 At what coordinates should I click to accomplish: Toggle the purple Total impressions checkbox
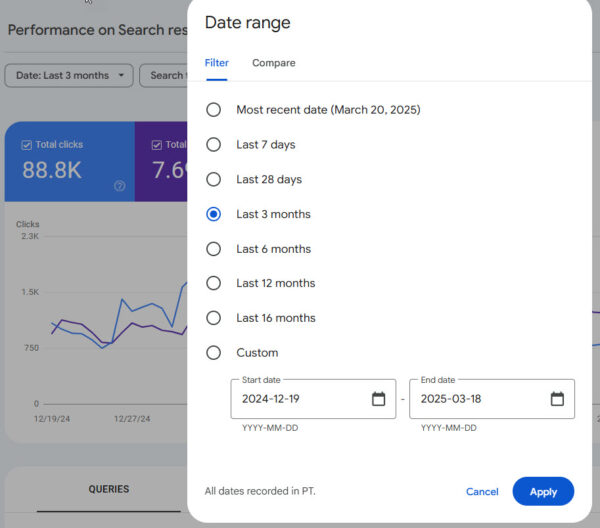[157, 145]
